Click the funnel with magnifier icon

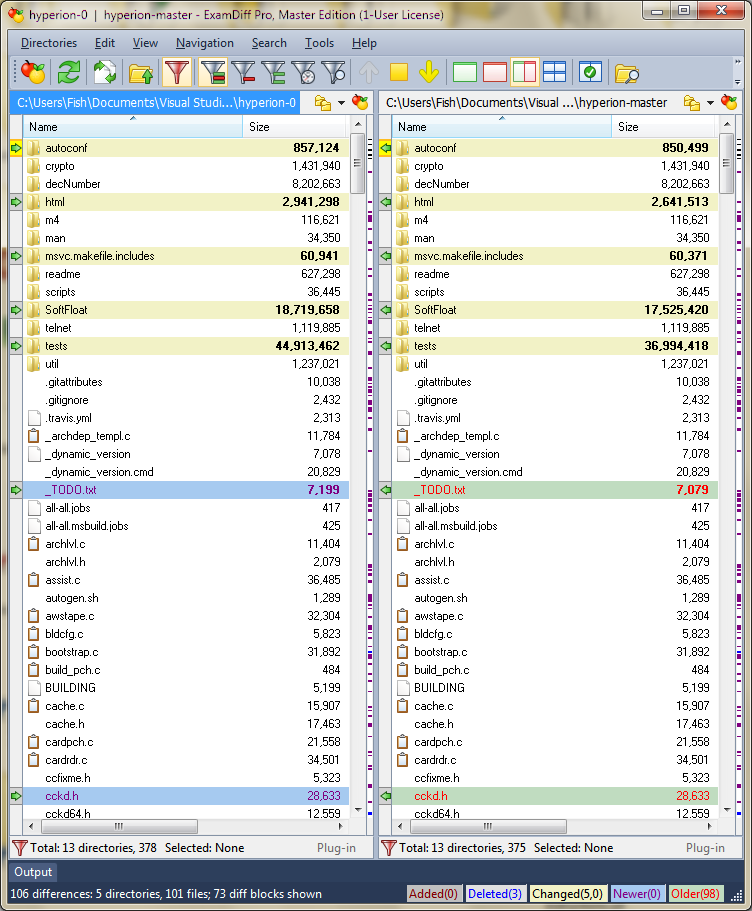point(334,72)
